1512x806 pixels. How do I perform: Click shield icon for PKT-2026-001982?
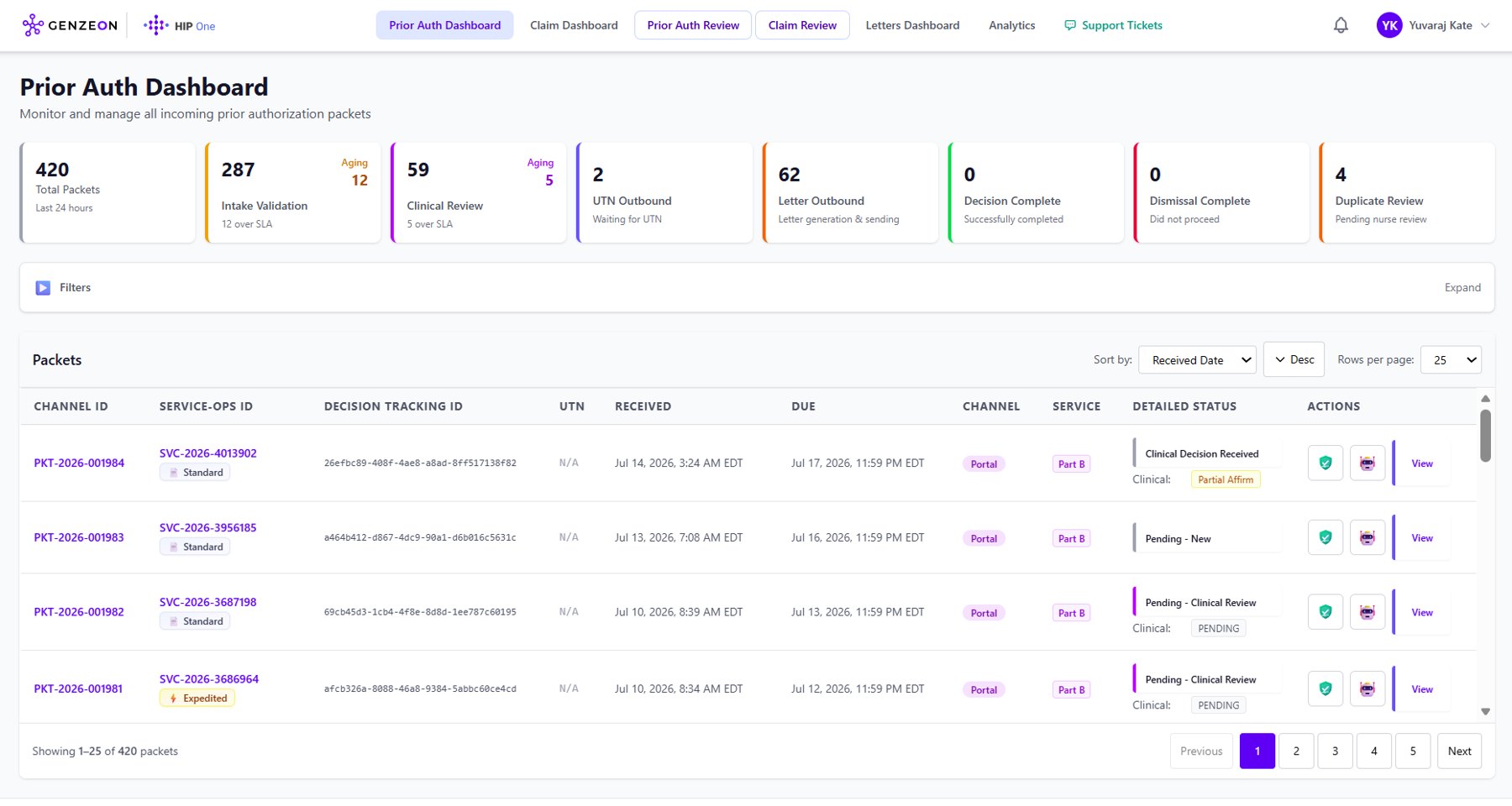point(1326,612)
